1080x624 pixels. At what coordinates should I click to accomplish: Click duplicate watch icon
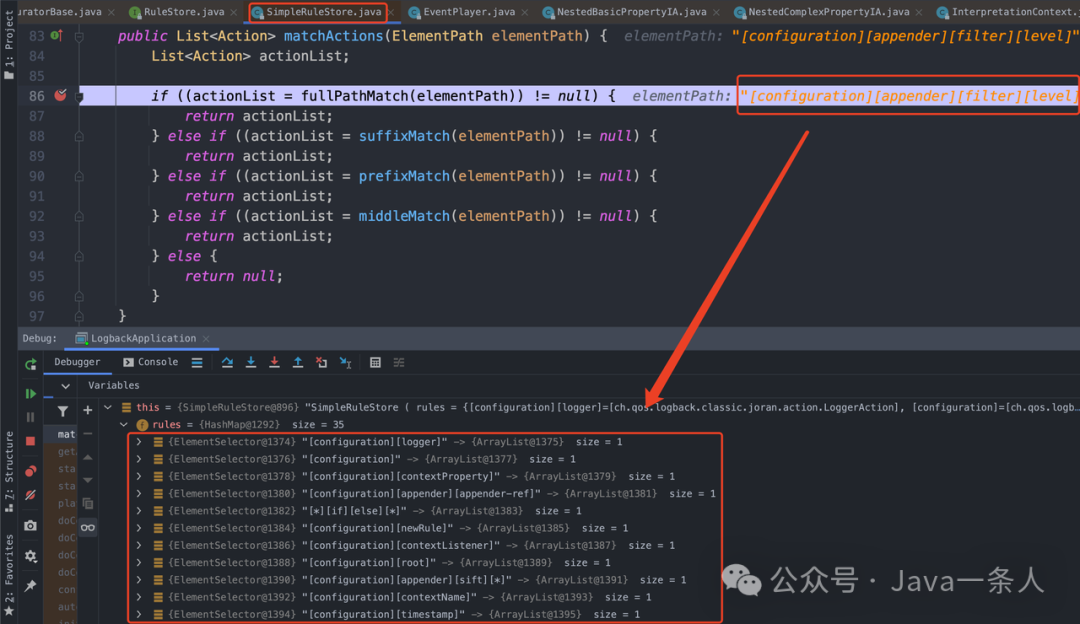tap(87, 503)
